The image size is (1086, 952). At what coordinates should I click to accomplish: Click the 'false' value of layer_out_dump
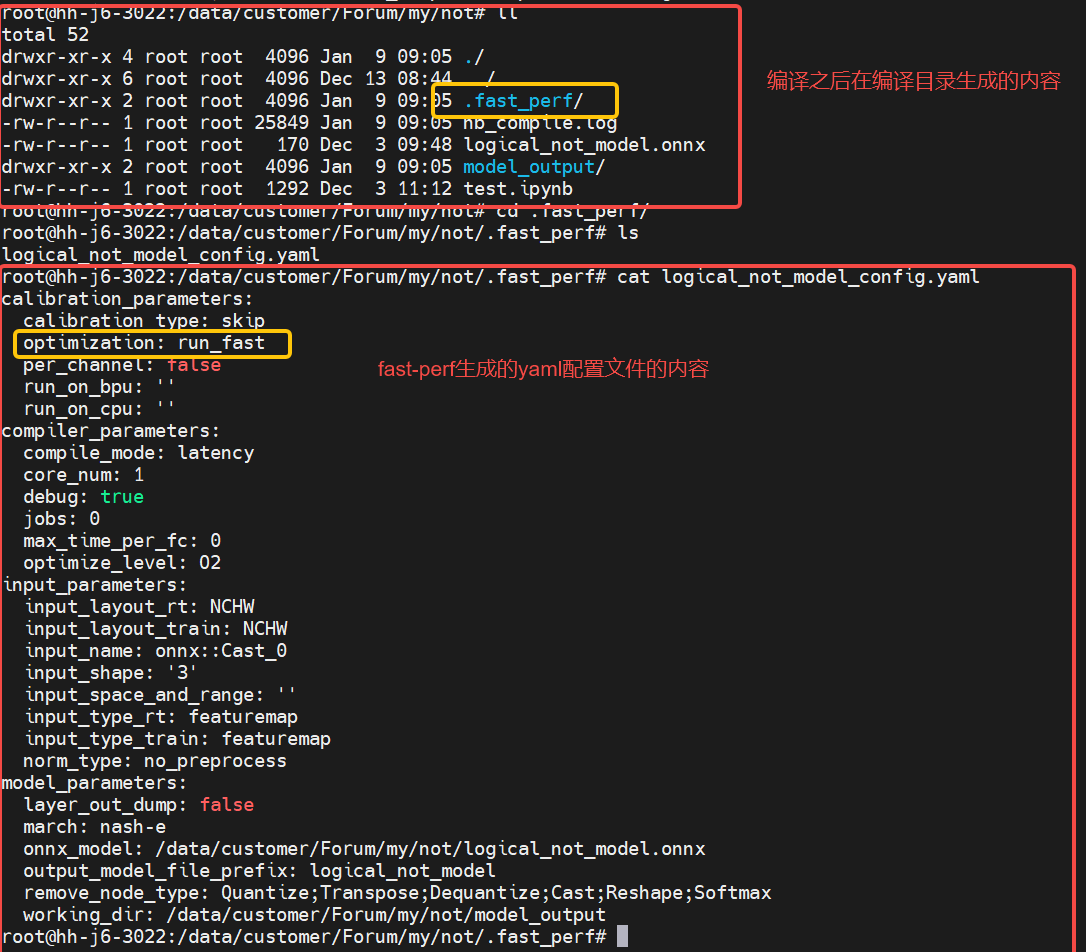227,805
